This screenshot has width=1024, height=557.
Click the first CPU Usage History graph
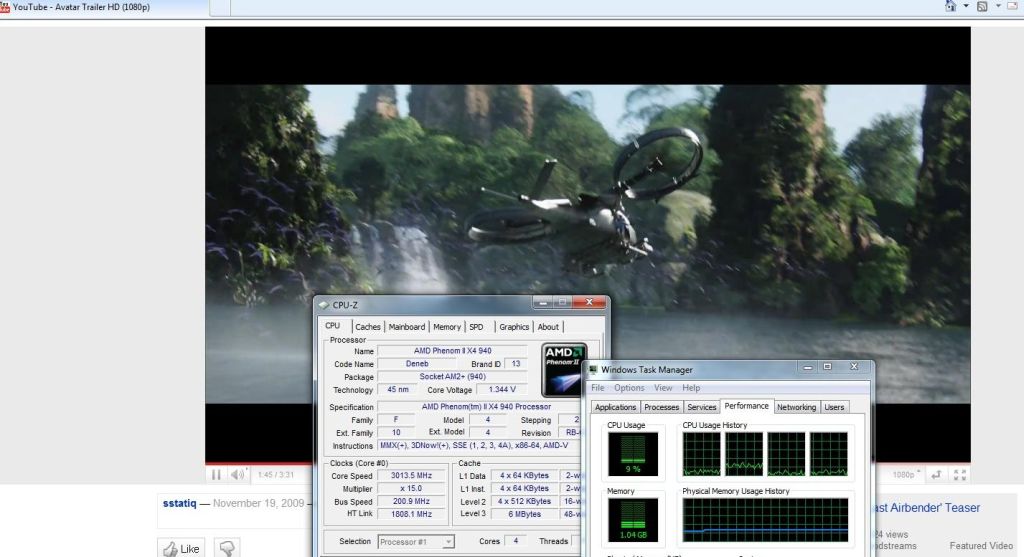click(x=701, y=454)
